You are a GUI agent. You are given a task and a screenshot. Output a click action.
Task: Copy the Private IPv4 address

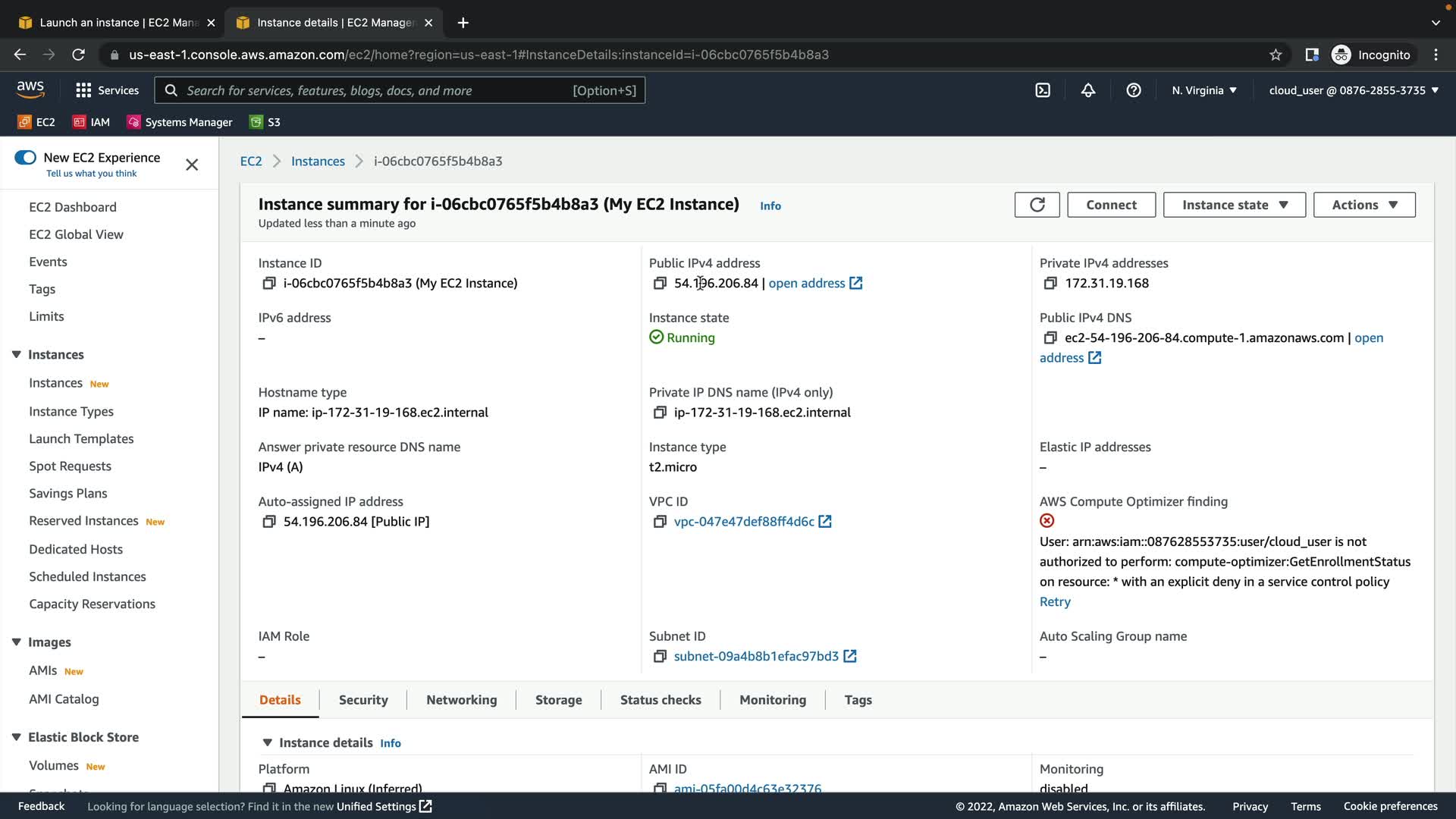click(x=1050, y=283)
